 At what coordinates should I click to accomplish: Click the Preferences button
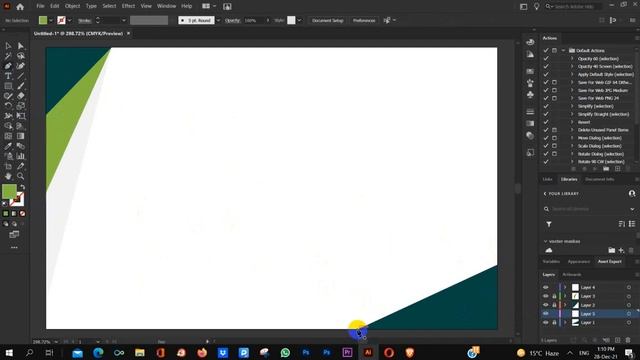point(364,20)
